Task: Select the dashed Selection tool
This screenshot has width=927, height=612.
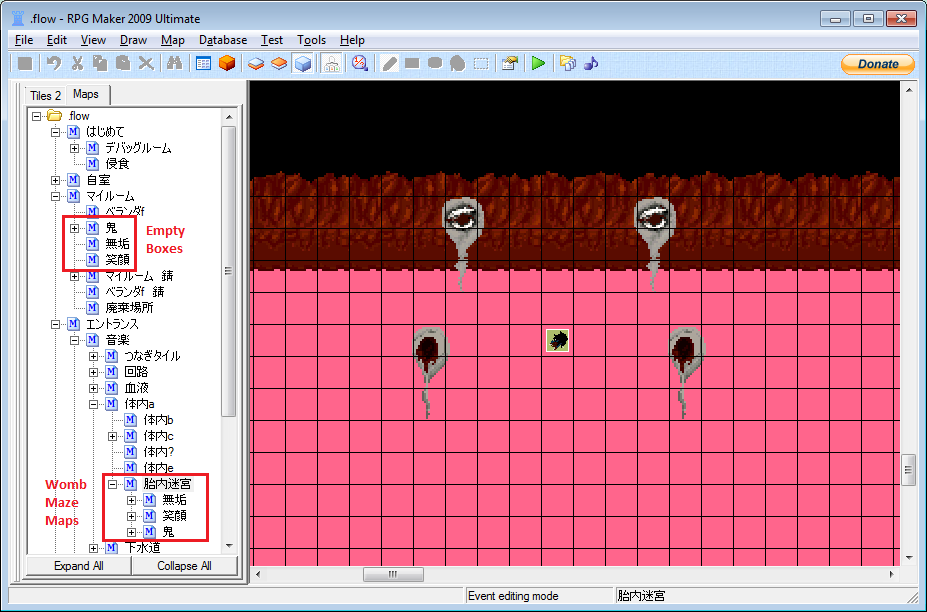Action: [481, 63]
